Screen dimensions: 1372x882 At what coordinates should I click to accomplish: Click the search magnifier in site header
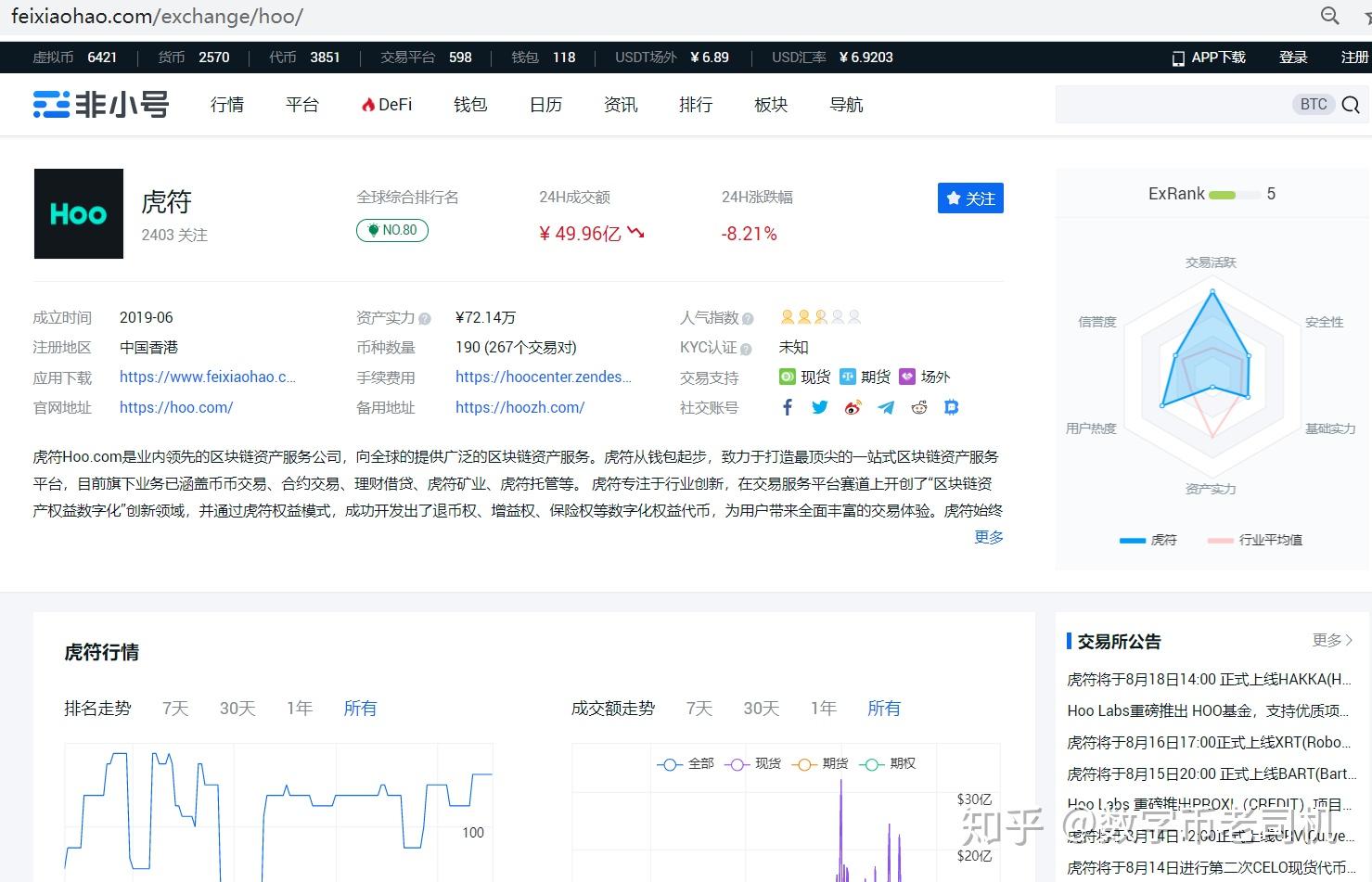tap(1351, 105)
